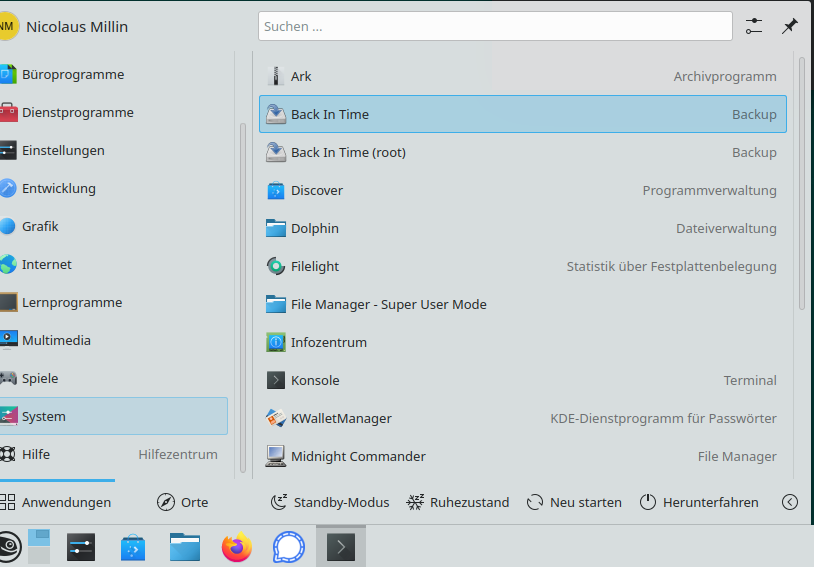Viewport: 814px width, 567px height.
Task: Select Einstellungen category
Action: [114, 150]
